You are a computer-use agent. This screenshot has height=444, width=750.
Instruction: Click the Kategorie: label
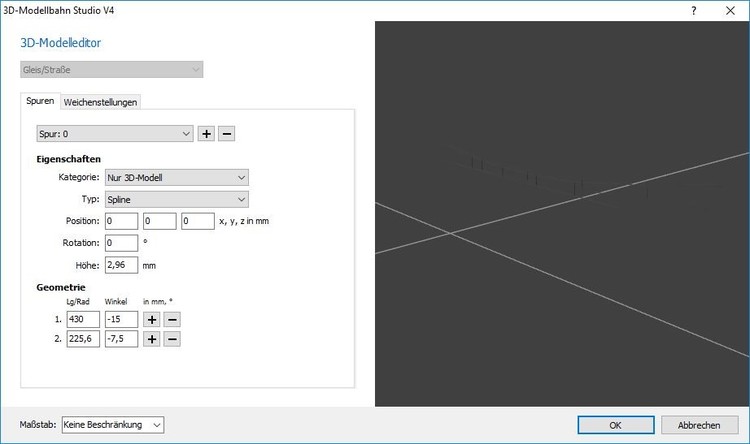[79, 177]
